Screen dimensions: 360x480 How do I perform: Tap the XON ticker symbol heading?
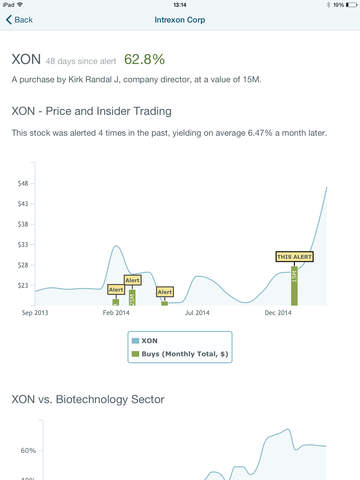click(26, 60)
